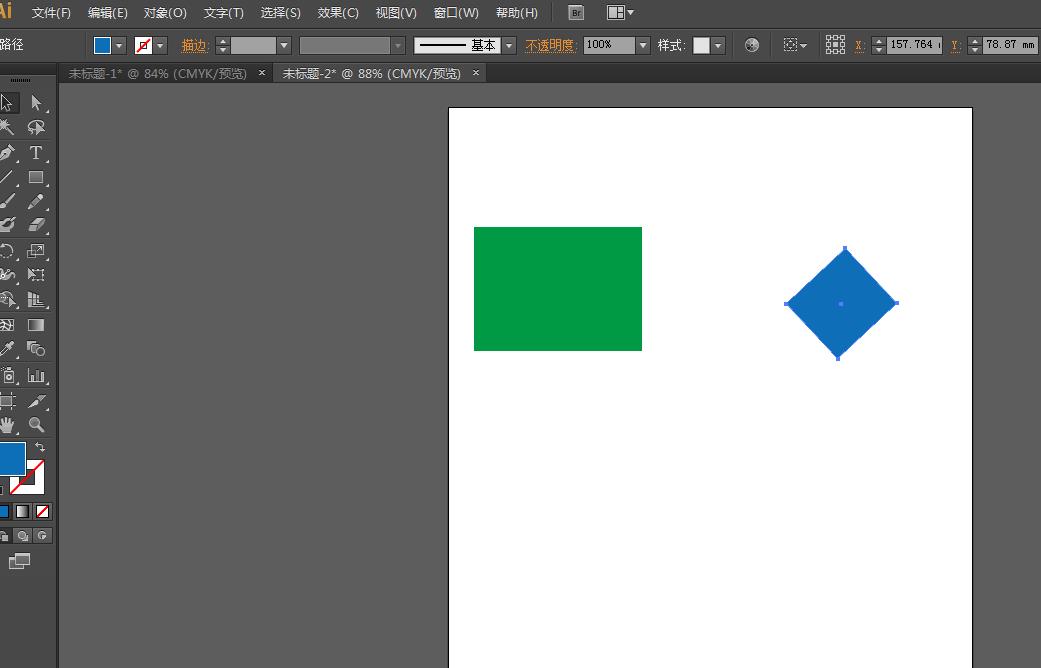The image size is (1041, 668).
Task: Open the 对象(O) menu
Action: pyautogui.click(x=165, y=13)
